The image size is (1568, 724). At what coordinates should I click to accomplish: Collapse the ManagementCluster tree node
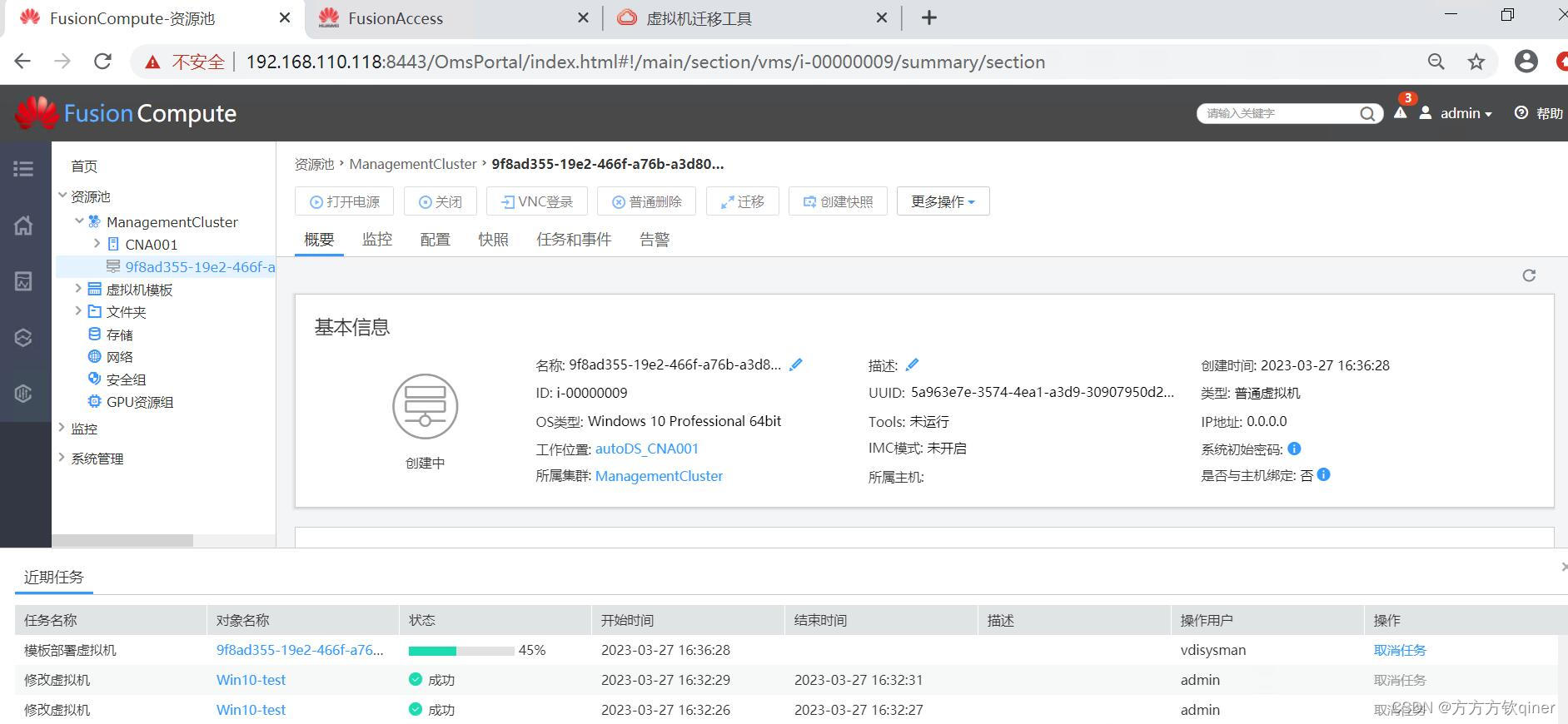pos(79,221)
